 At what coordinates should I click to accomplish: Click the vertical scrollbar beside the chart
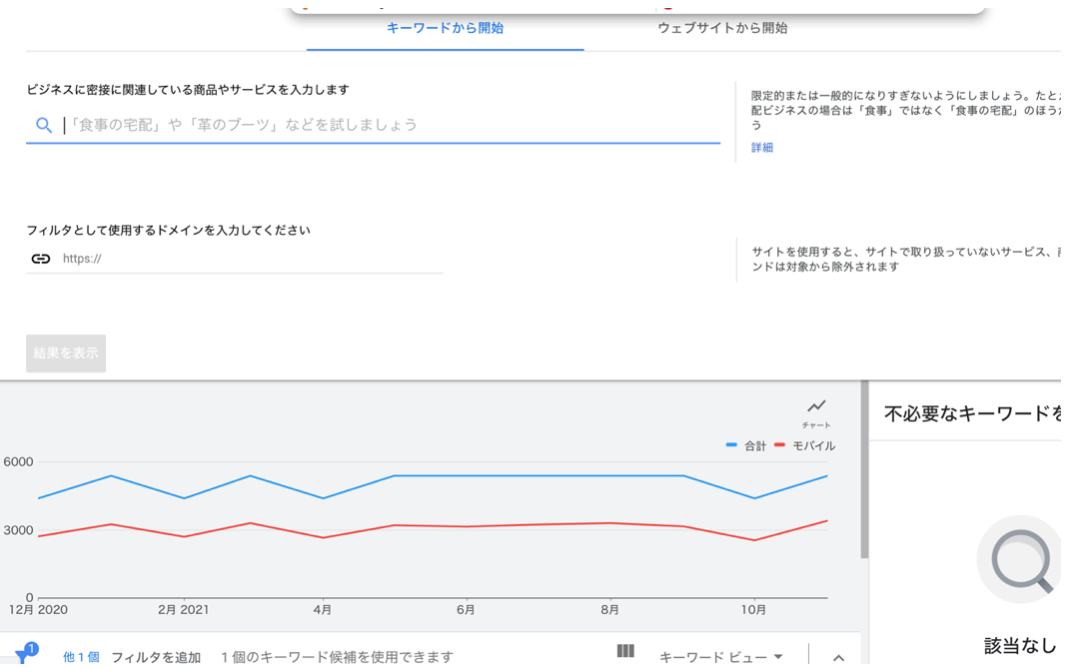[864, 470]
